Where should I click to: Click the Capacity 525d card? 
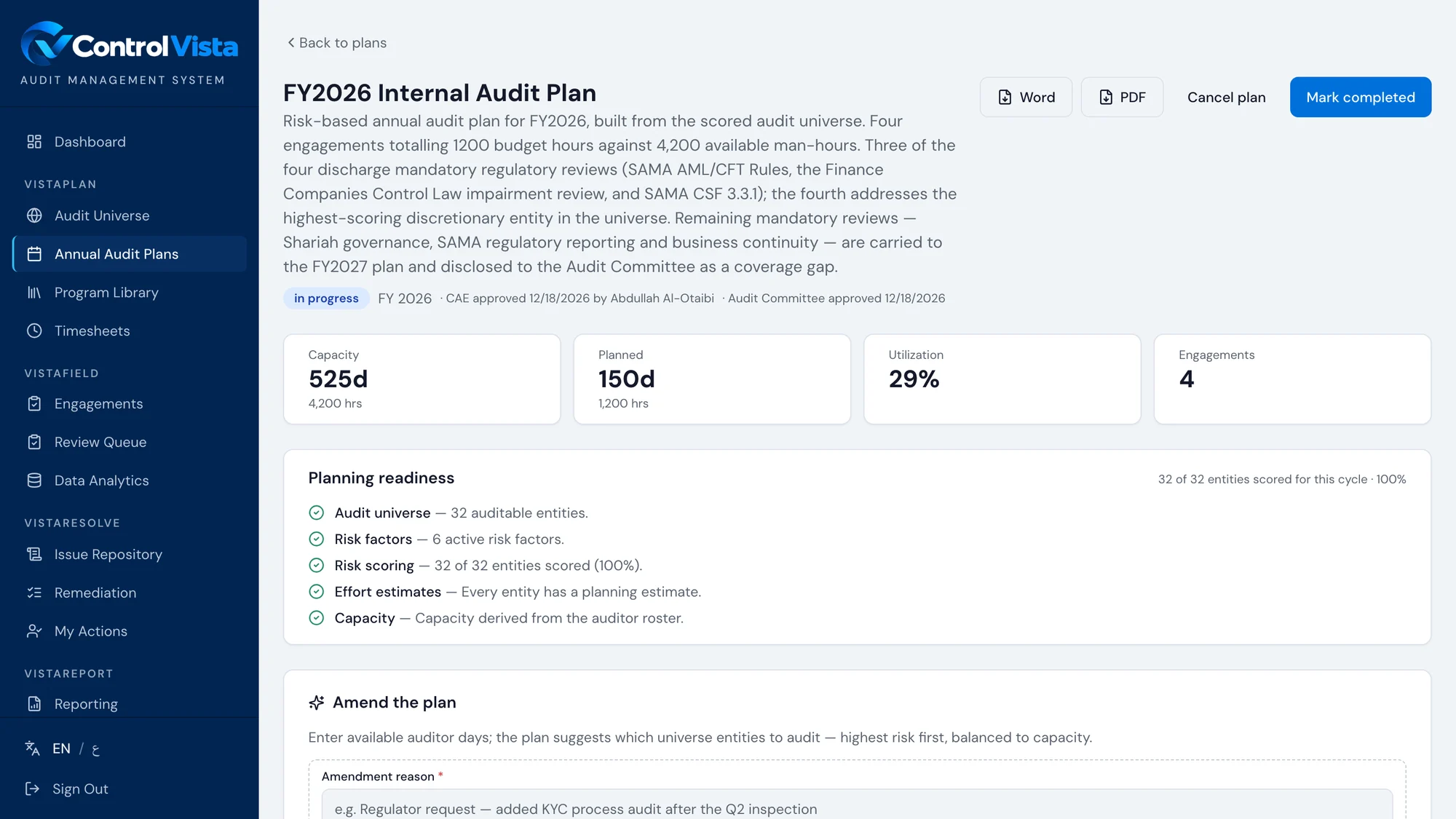[422, 379]
